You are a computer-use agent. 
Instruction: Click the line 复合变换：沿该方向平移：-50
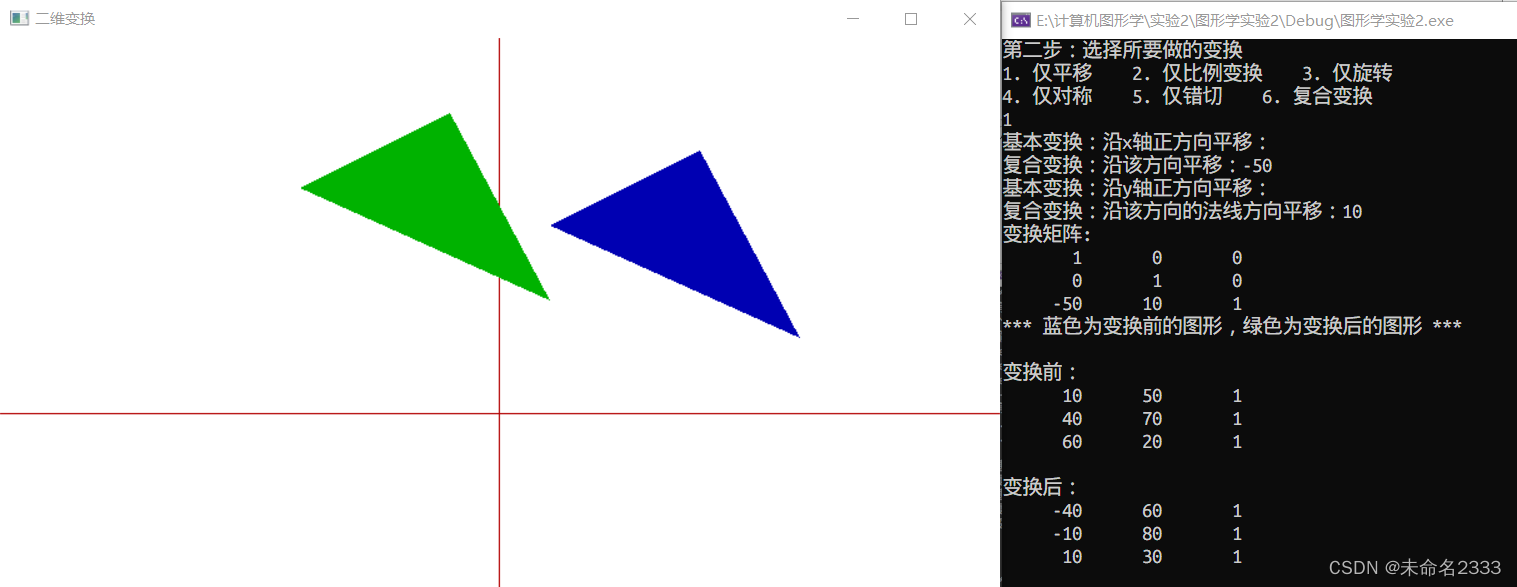coord(1138,165)
